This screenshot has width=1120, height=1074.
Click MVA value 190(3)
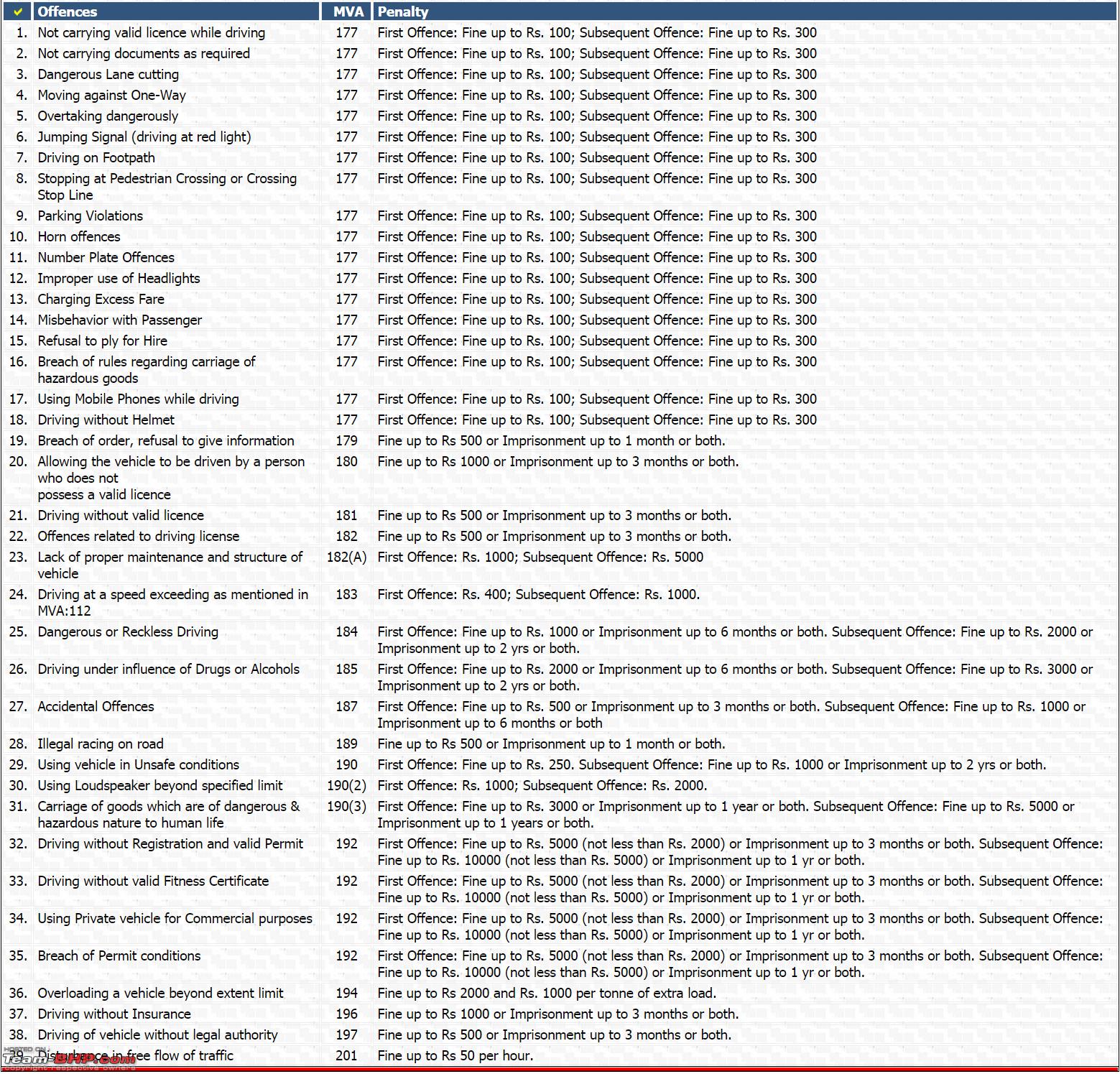point(347,806)
